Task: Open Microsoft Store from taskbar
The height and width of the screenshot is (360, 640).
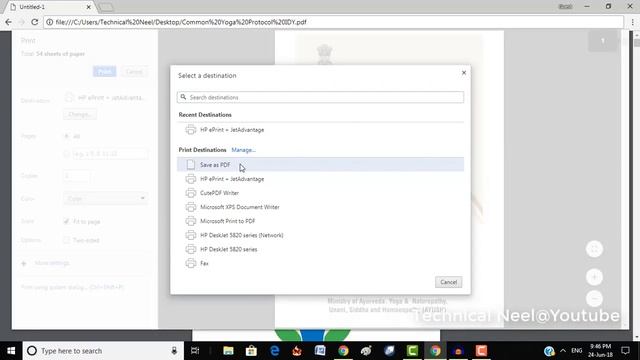Action: [251, 351]
